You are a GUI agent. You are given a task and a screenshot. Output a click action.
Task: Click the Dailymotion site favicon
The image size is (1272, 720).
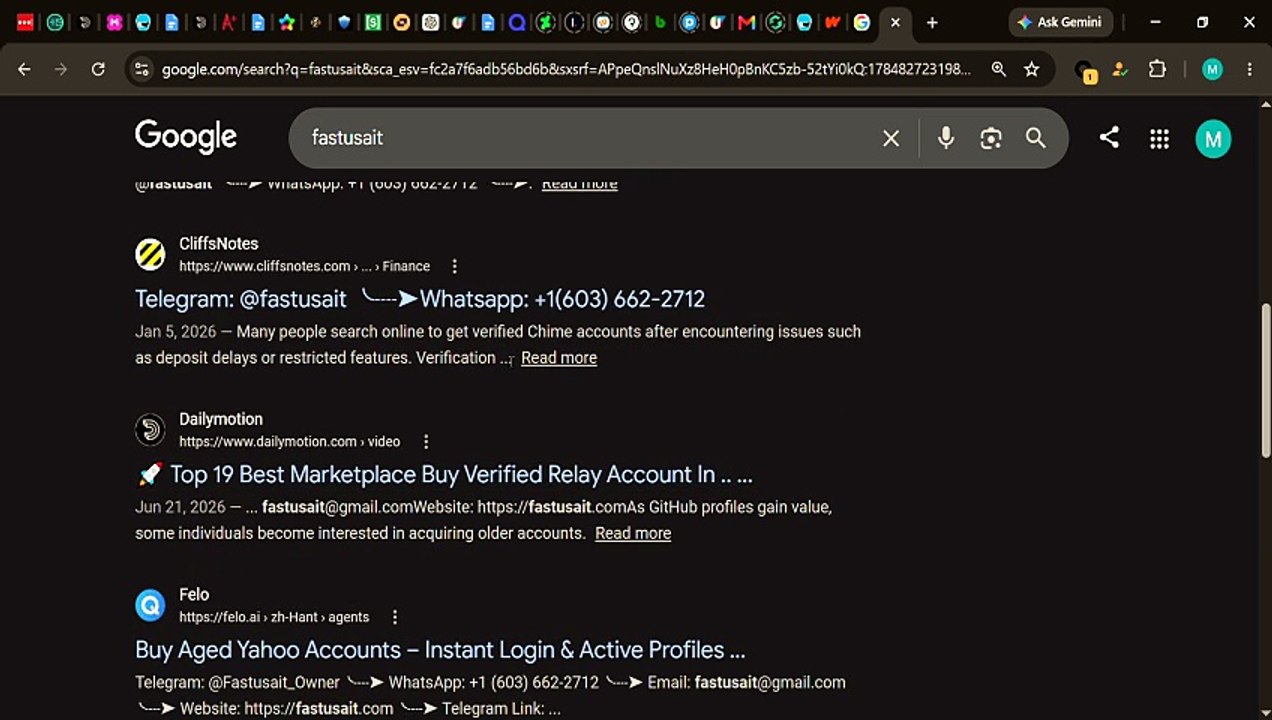150,429
